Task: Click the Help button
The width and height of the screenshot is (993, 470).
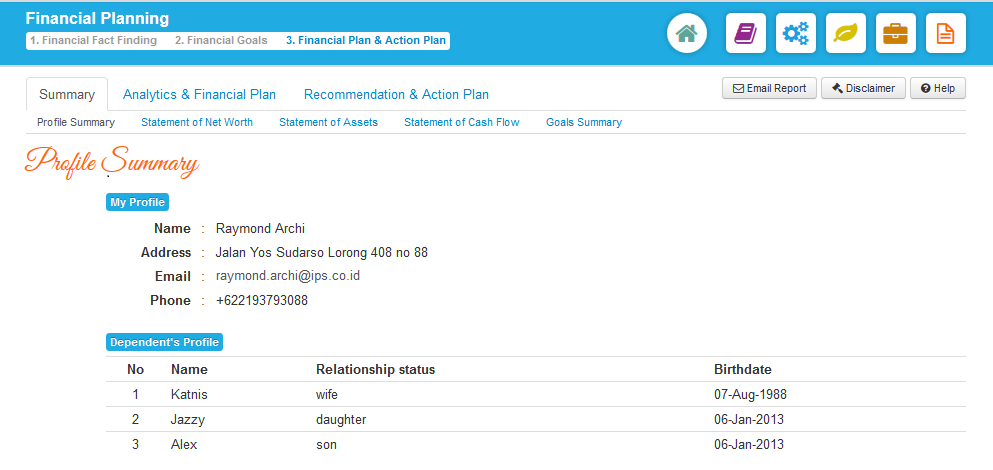Action: pyautogui.click(x=938, y=88)
